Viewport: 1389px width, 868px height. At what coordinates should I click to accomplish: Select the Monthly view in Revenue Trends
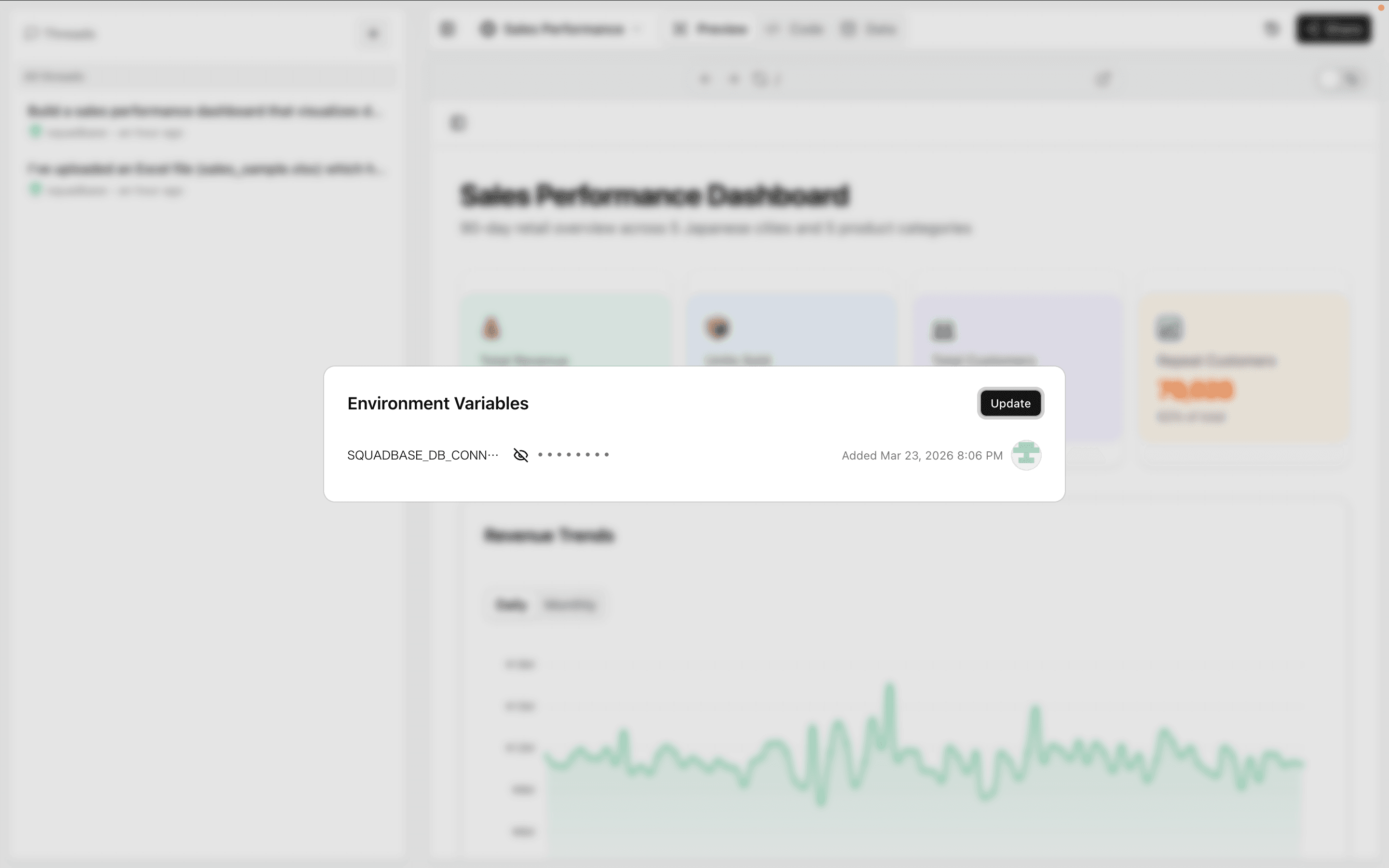pos(570,605)
